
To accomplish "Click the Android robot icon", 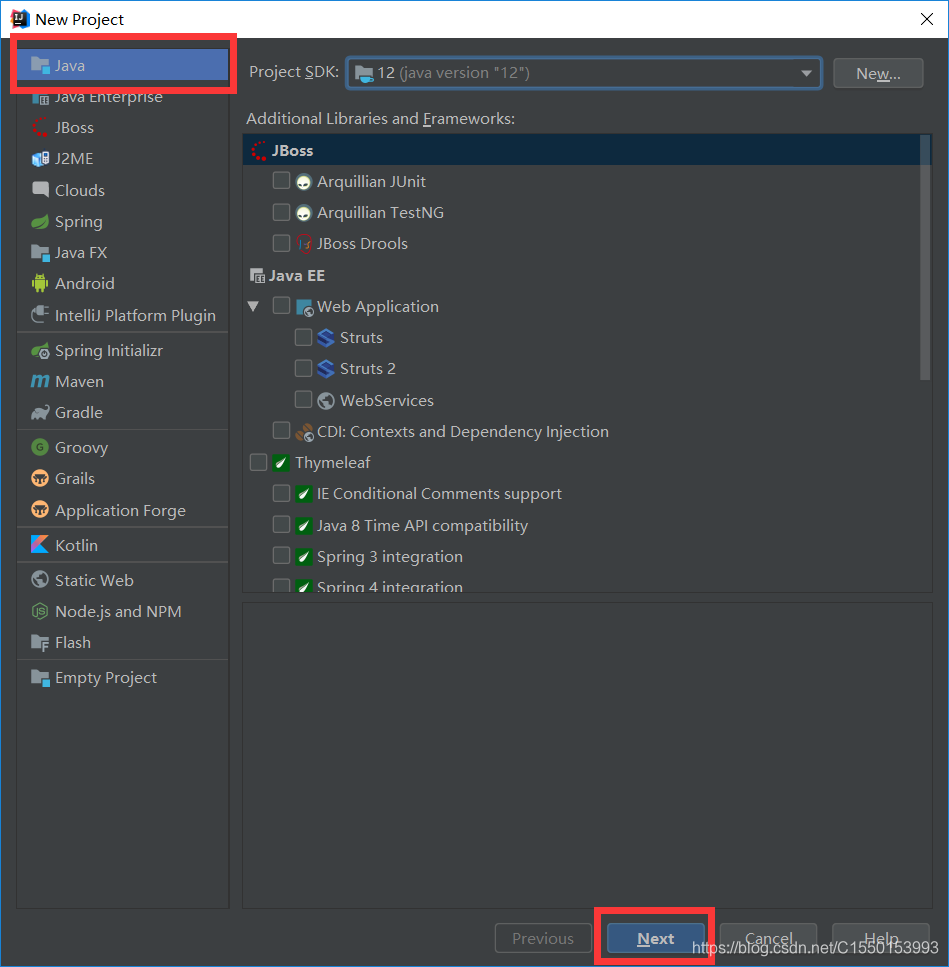I will click(40, 283).
